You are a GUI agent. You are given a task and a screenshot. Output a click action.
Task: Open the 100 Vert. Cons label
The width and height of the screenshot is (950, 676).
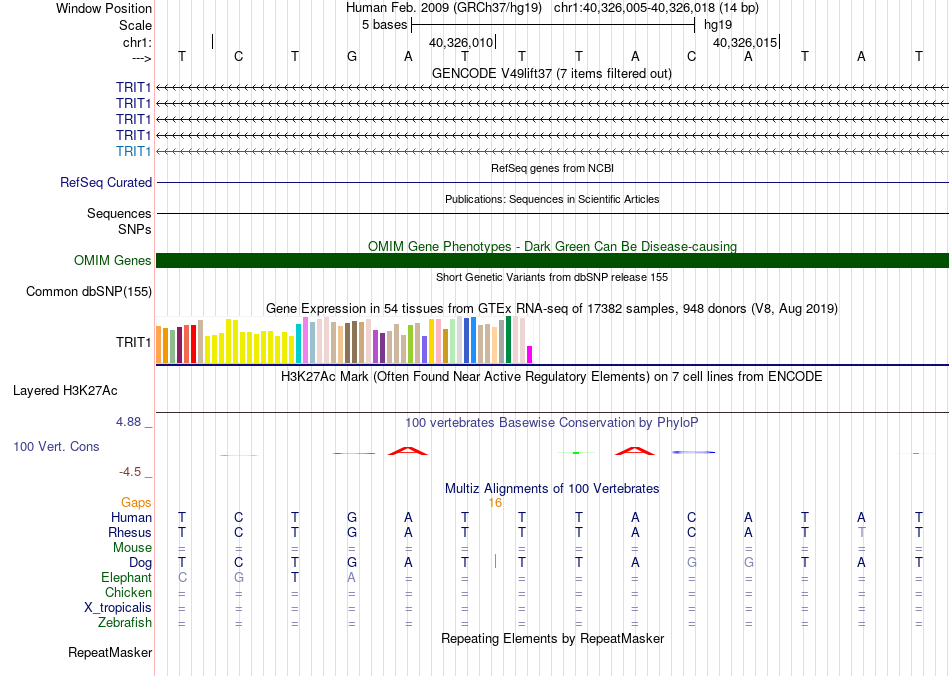coord(56,446)
